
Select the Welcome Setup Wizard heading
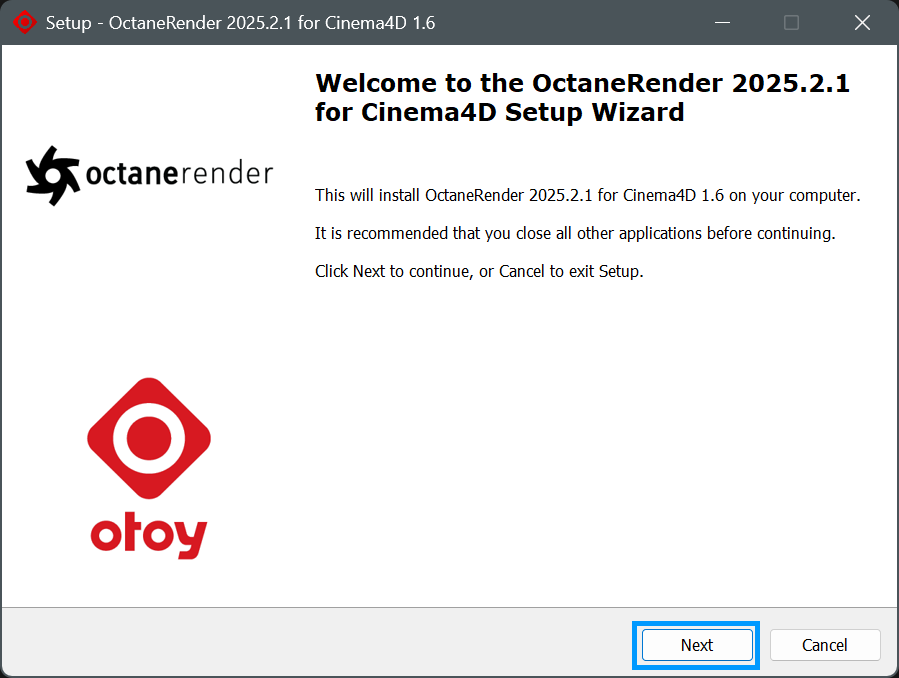click(x=582, y=97)
